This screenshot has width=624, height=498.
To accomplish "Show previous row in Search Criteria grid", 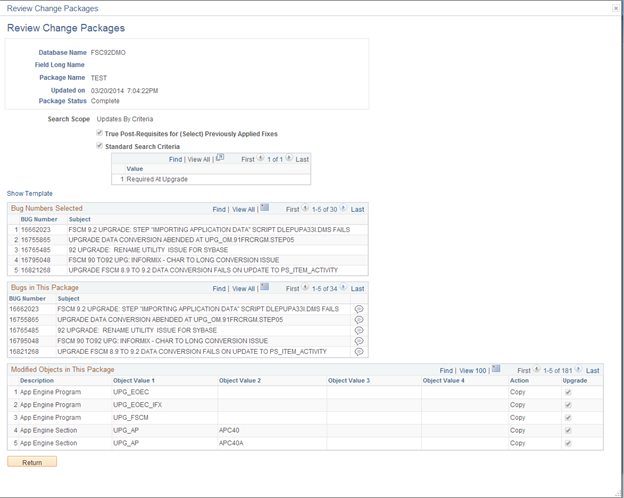I will 260,158.
